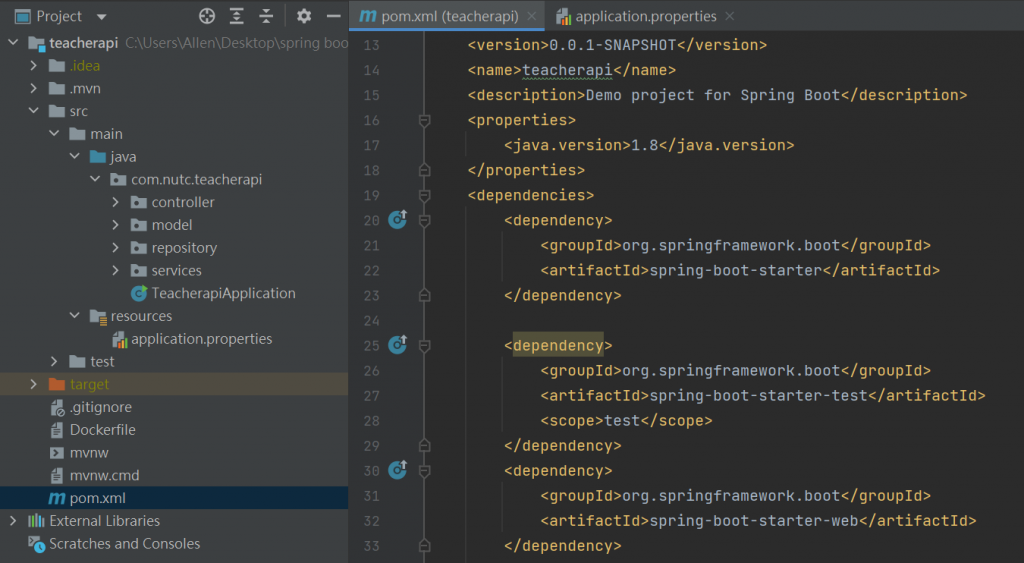Select the mvnw script file
Viewport: 1024px width, 563px height.
click(89, 453)
